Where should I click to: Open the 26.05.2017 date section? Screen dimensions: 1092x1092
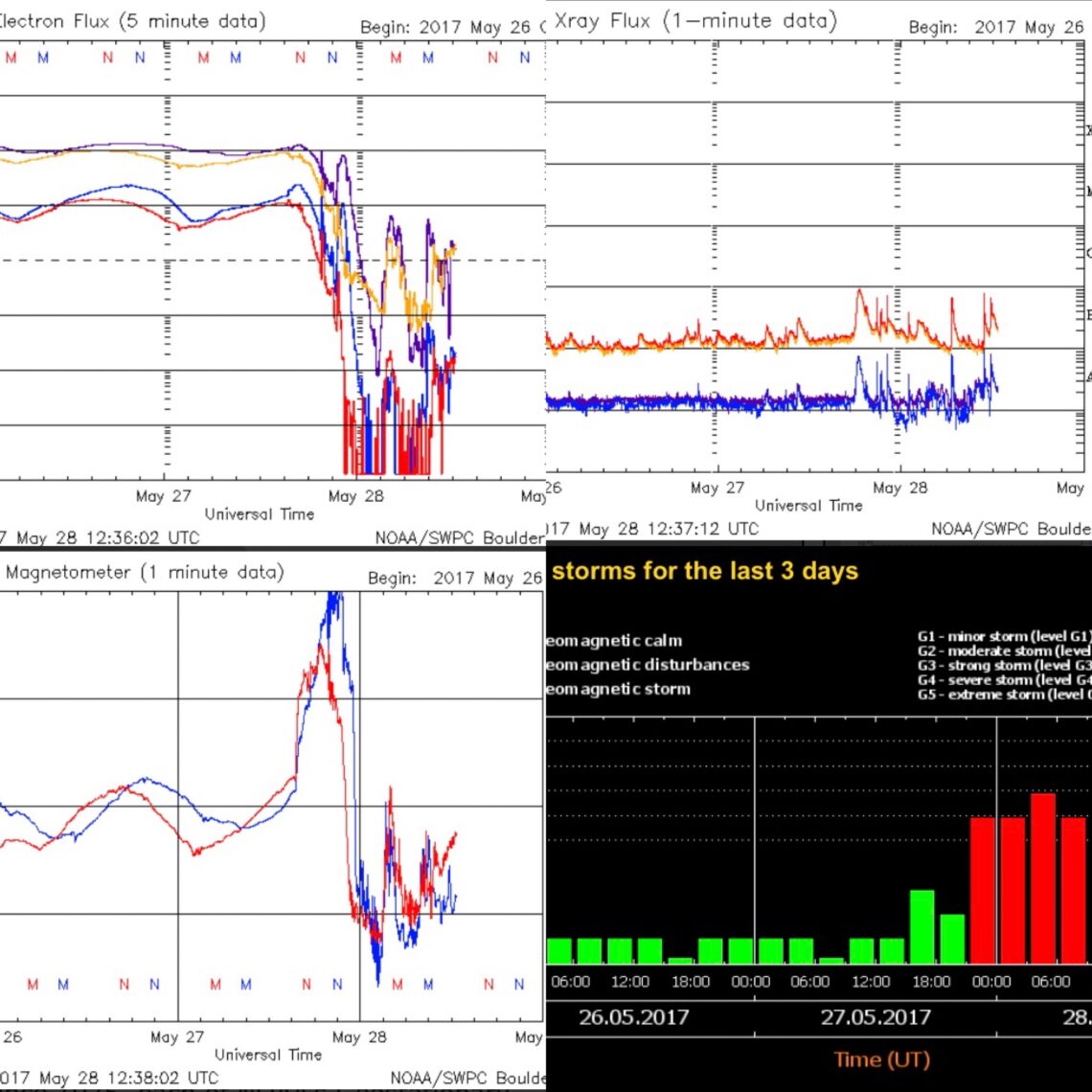click(632, 1017)
